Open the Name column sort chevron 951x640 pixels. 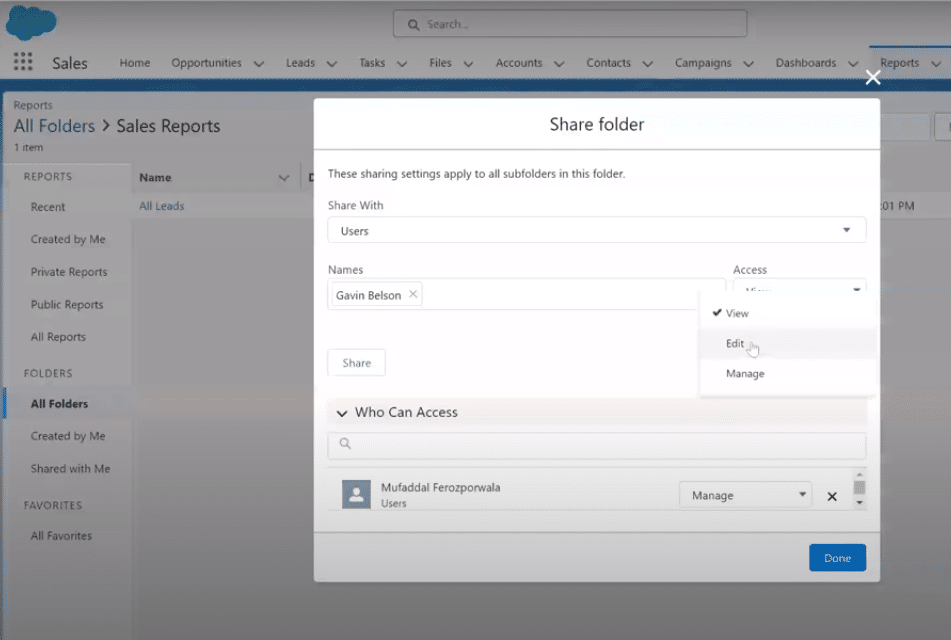pos(283,178)
